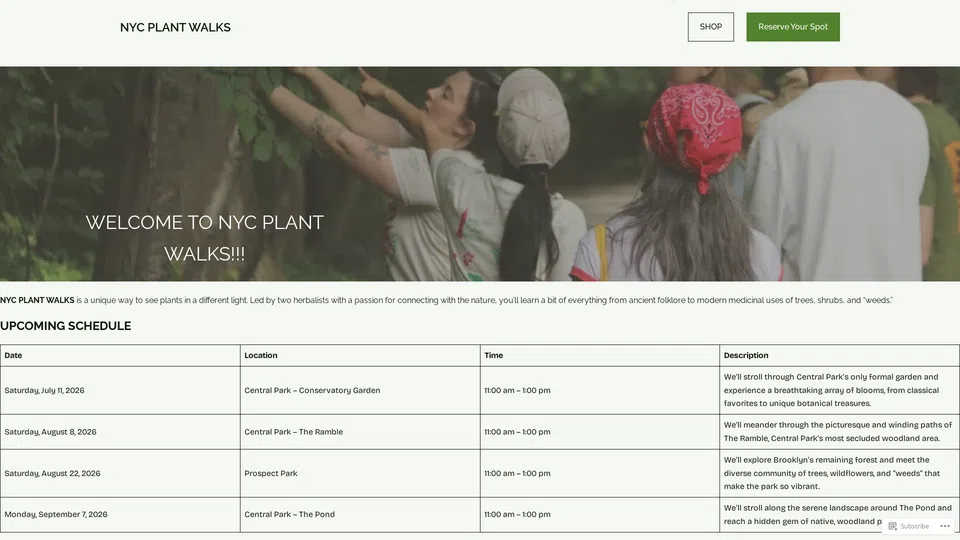The image size is (960, 540).
Task: Click The Pond walk description text
Action: tap(838, 514)
